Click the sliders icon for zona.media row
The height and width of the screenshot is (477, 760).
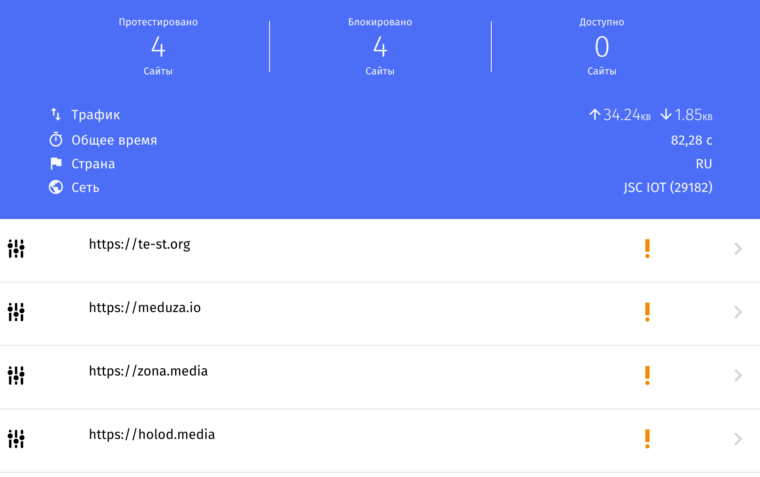pyautogui.click(x=16, y=375)
